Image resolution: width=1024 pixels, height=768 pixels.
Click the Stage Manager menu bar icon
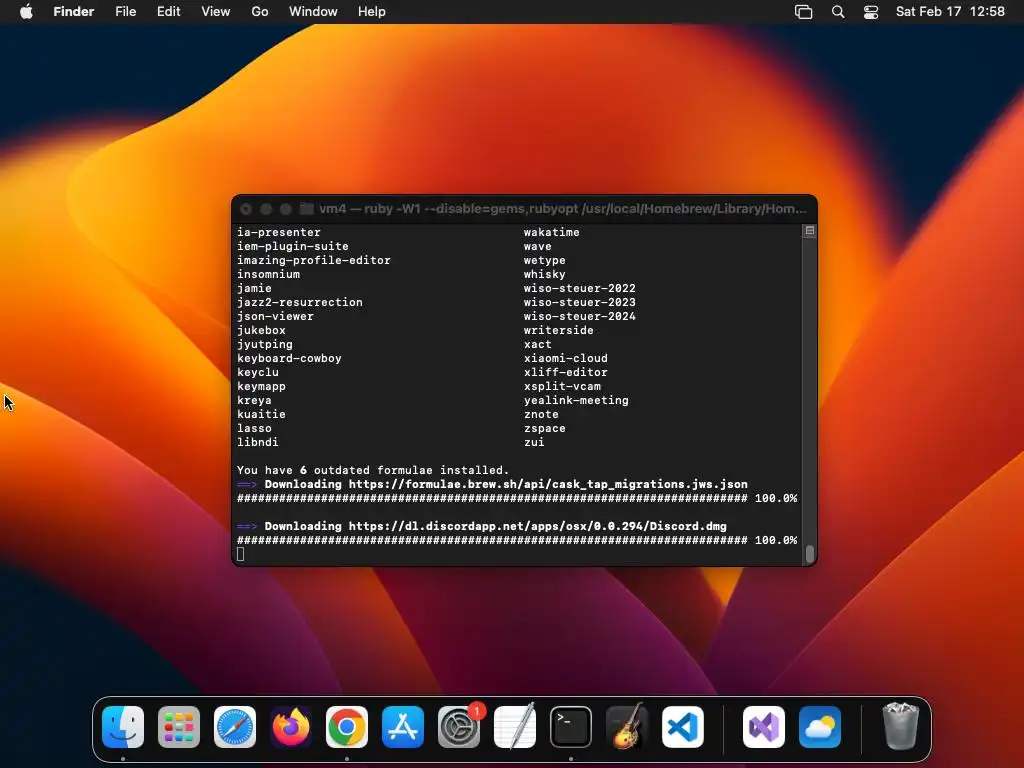(803, 12)
